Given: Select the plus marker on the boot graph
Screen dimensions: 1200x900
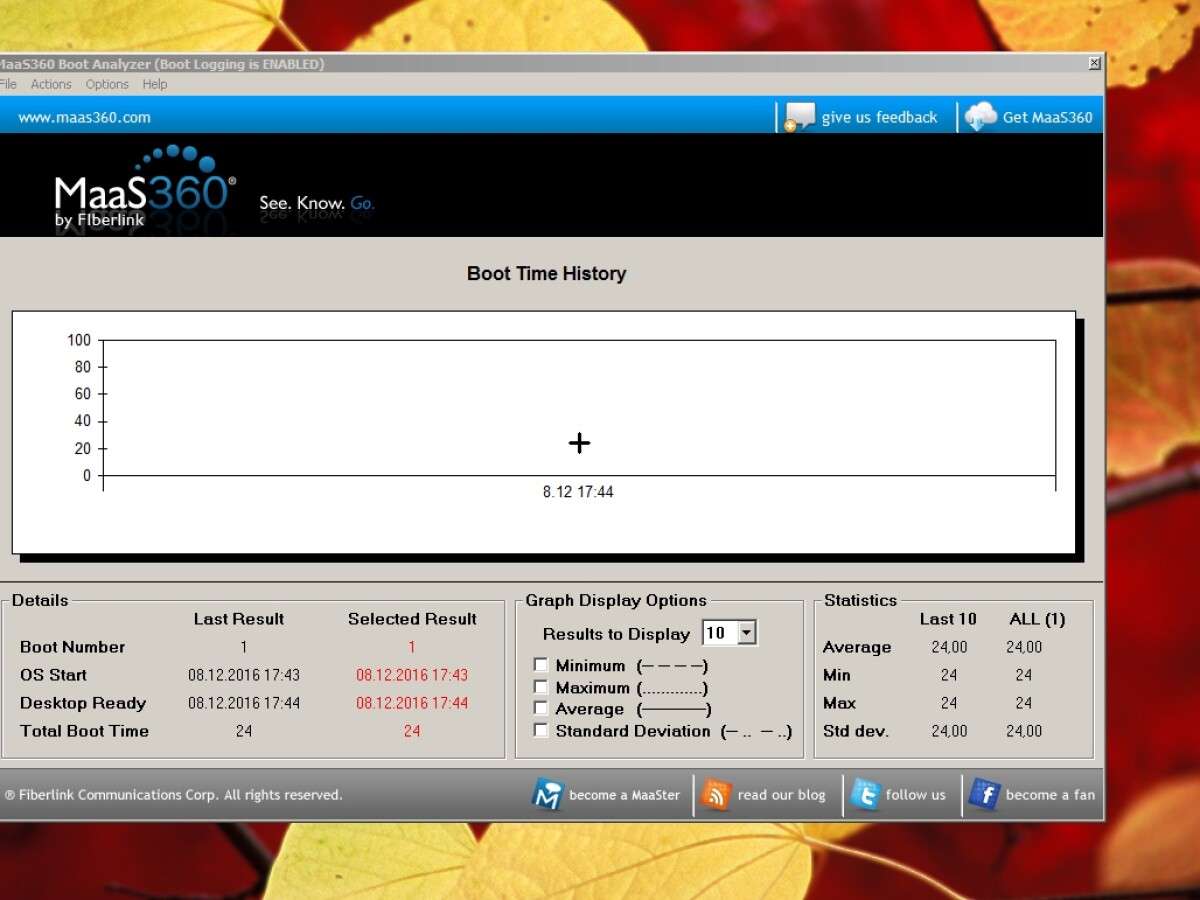Looking at the screenshot, I should (x=579, y=443).
